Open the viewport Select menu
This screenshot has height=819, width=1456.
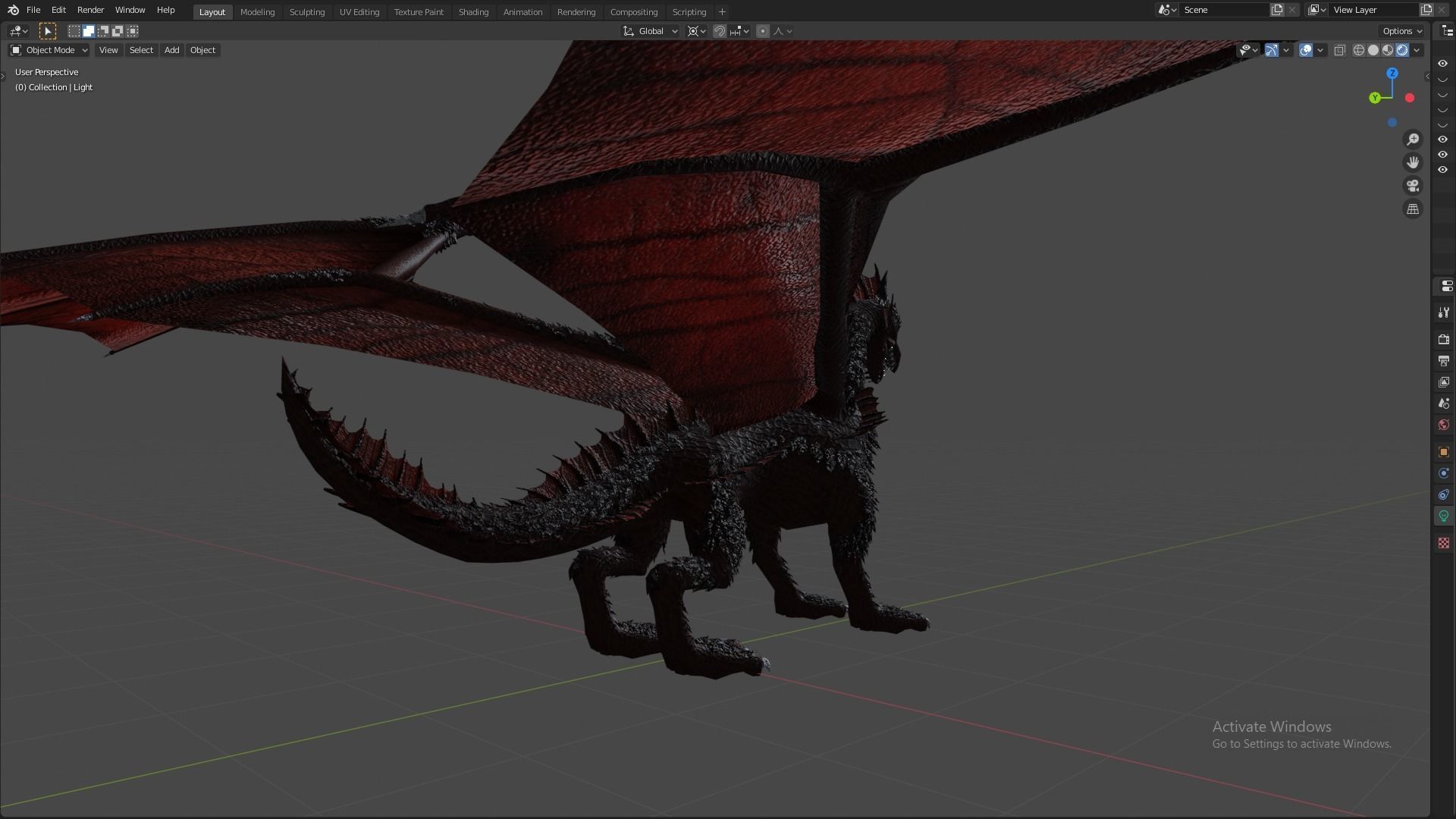tap(141, 50)
